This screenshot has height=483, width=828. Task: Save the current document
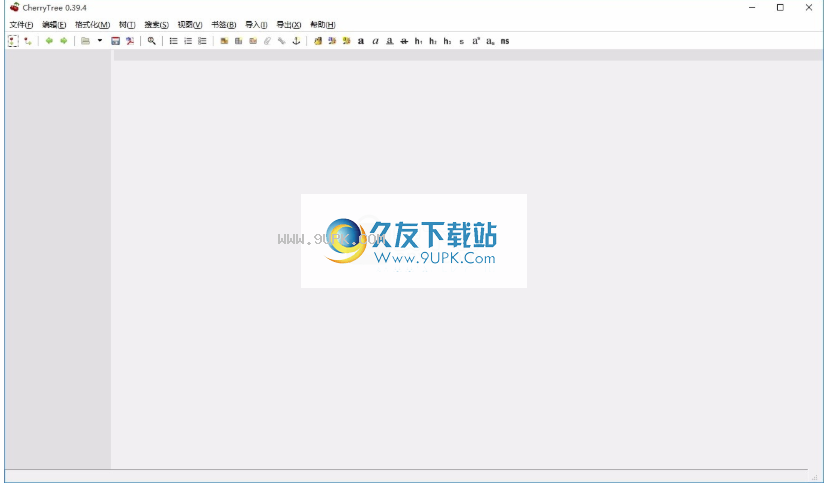click(116, 41)
